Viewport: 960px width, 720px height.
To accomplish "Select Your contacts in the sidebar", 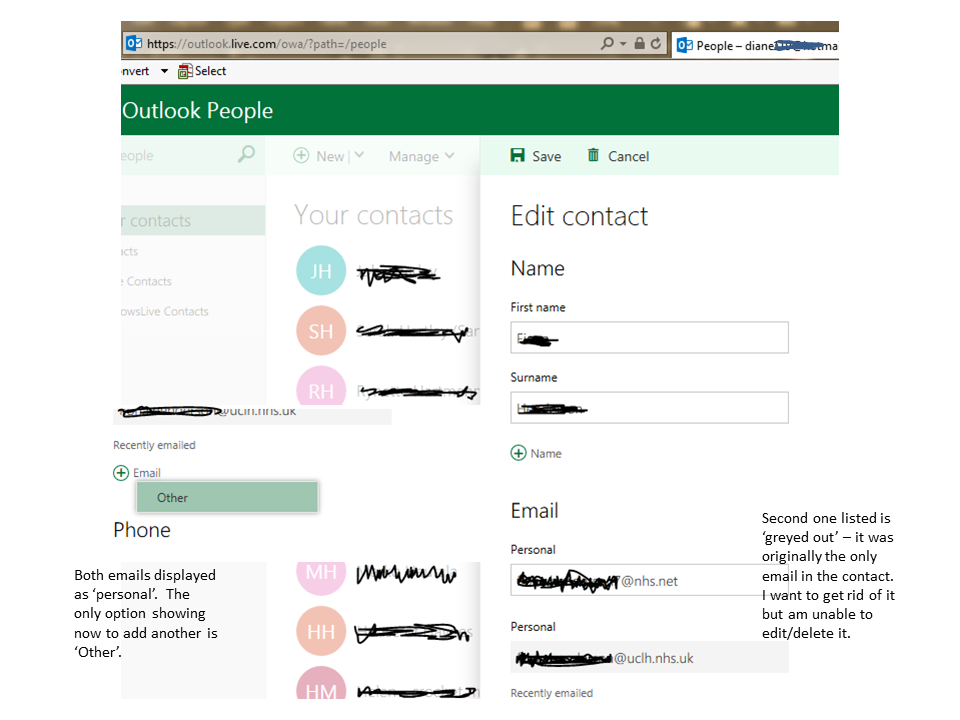I will click(x=193, y=220).
